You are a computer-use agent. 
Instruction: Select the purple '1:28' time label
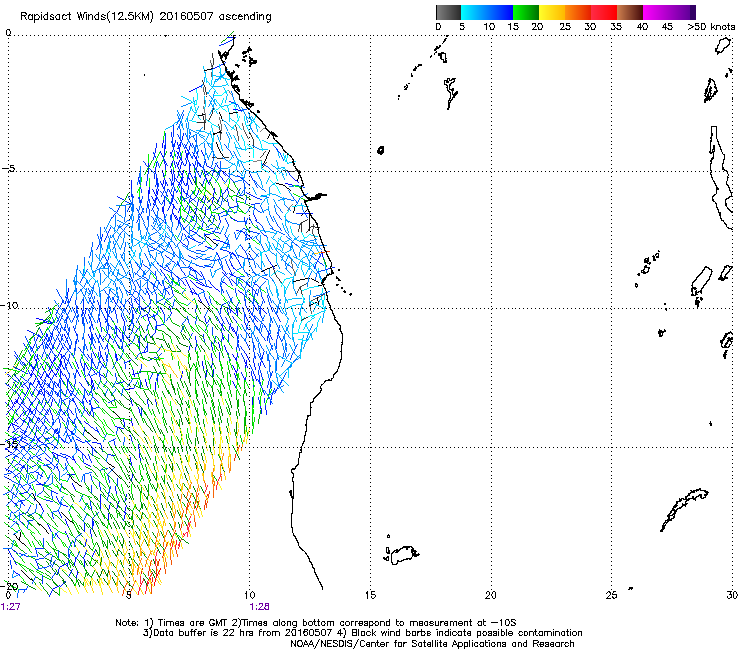click(260, 607)
